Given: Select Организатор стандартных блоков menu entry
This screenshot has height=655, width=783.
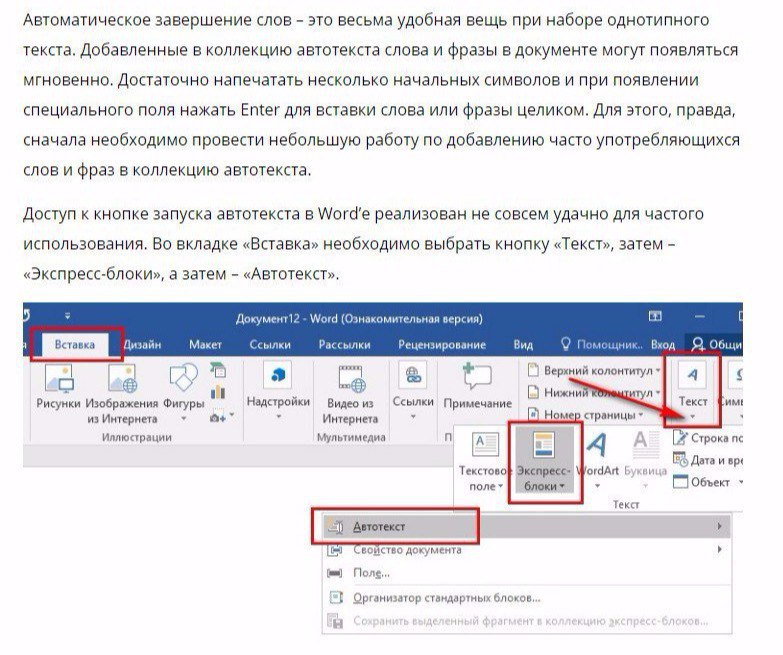Looking at the screenshot, I should [446, 598].
